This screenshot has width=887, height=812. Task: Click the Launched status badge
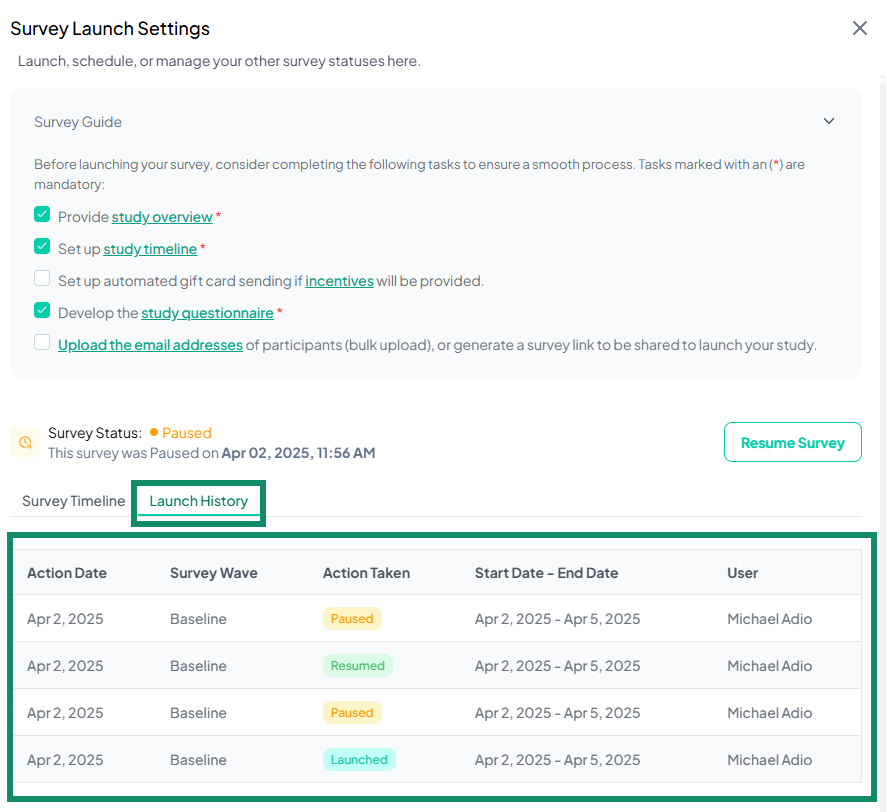coord(359,759)
